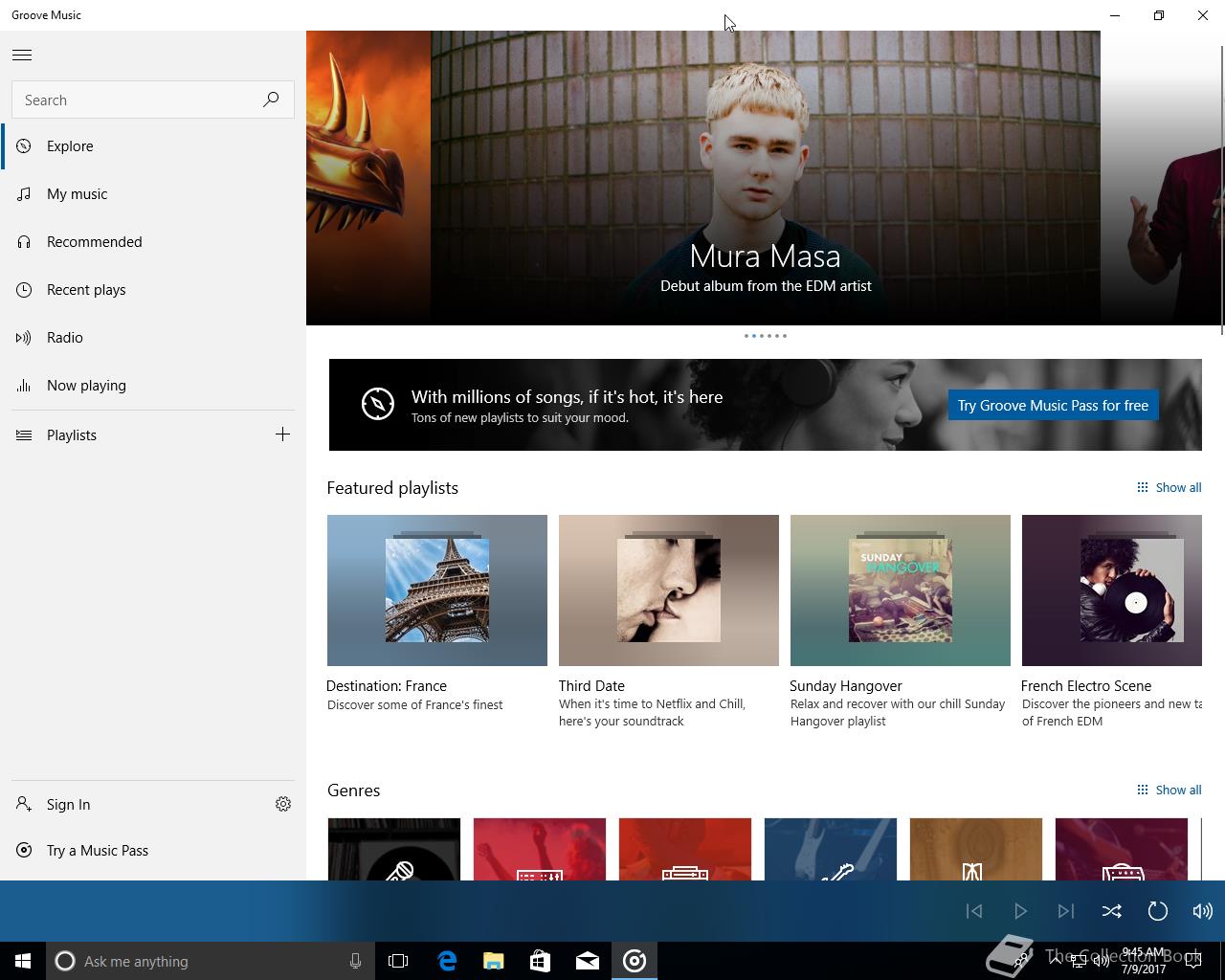Click the search magnifier icon
This screenshot has height=980, width=1225.
[271, 100]
